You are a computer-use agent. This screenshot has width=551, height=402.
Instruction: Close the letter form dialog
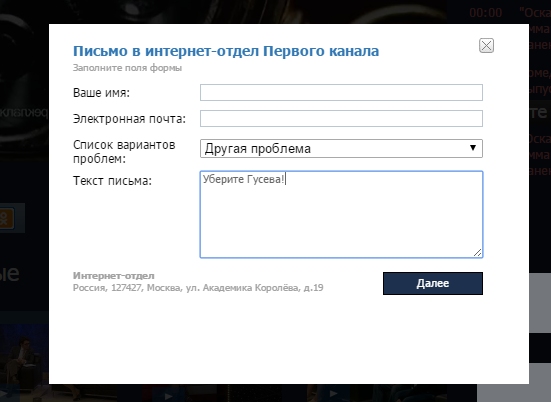pyautogui.click(x=486, y=46)
